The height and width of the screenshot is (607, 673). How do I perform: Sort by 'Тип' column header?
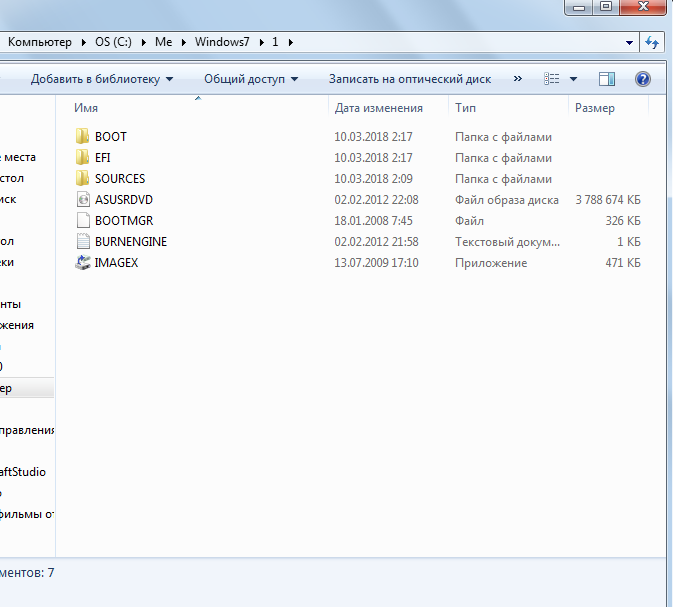[465, 108]
